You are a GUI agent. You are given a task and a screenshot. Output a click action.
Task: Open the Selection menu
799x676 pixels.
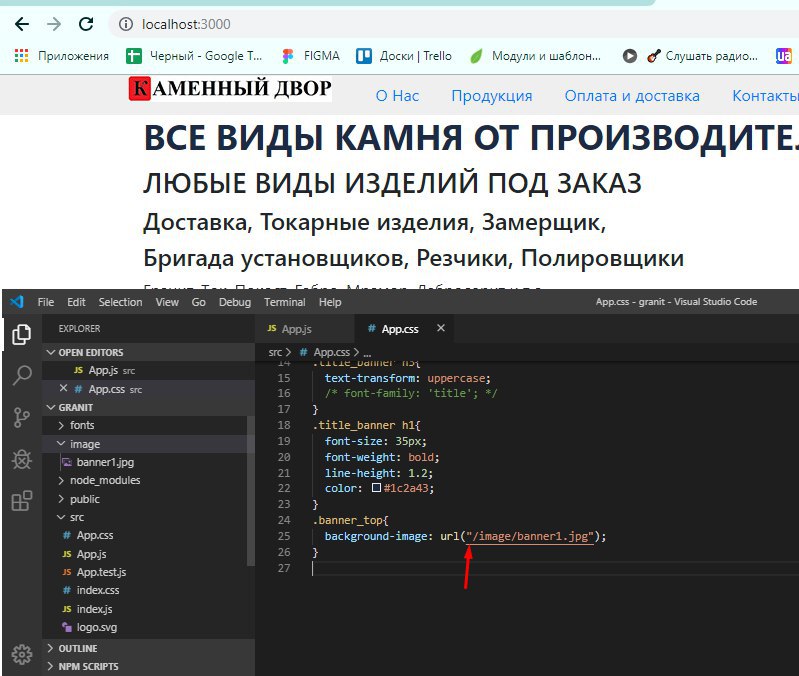[x=120, y=302]
